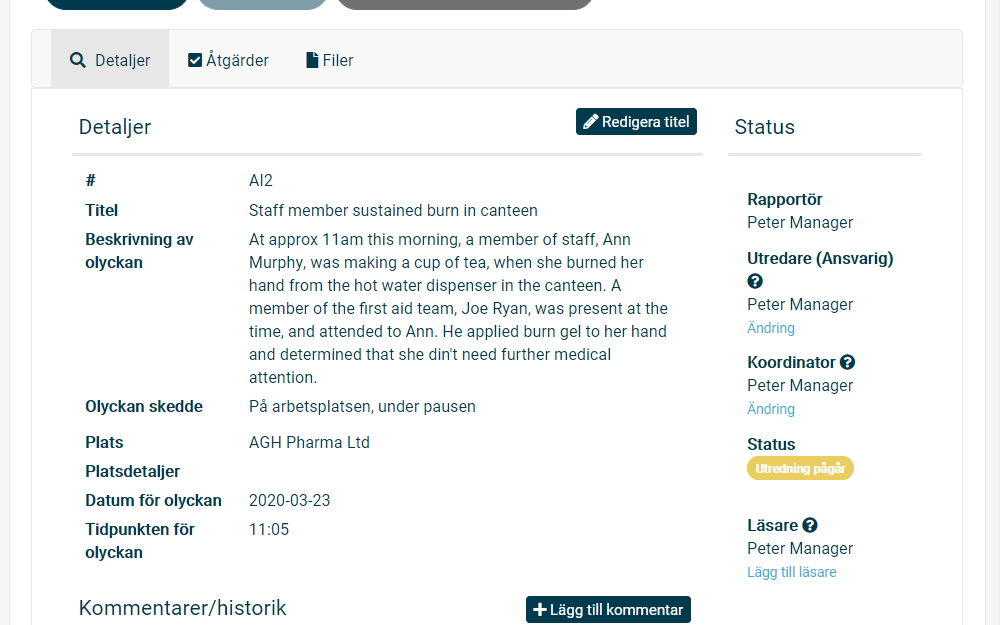Viewport: 1000px width, 625px height.
Task: Click the Redigera titel button
Action: click(x=636, y=122)
